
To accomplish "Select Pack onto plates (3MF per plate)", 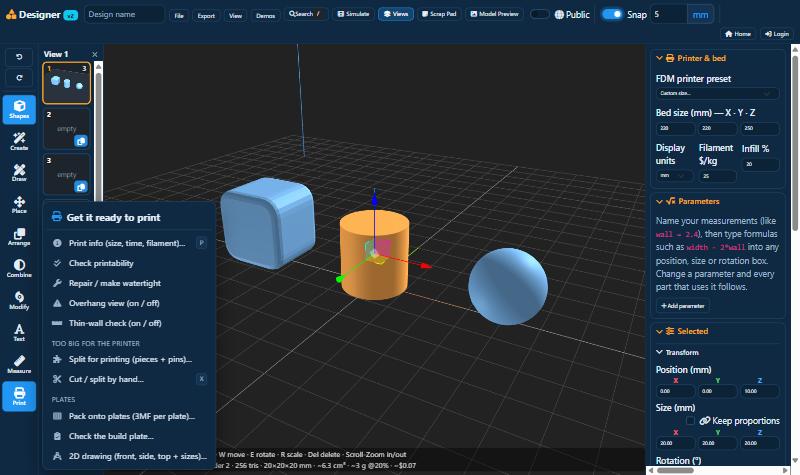I will [129, 416].
